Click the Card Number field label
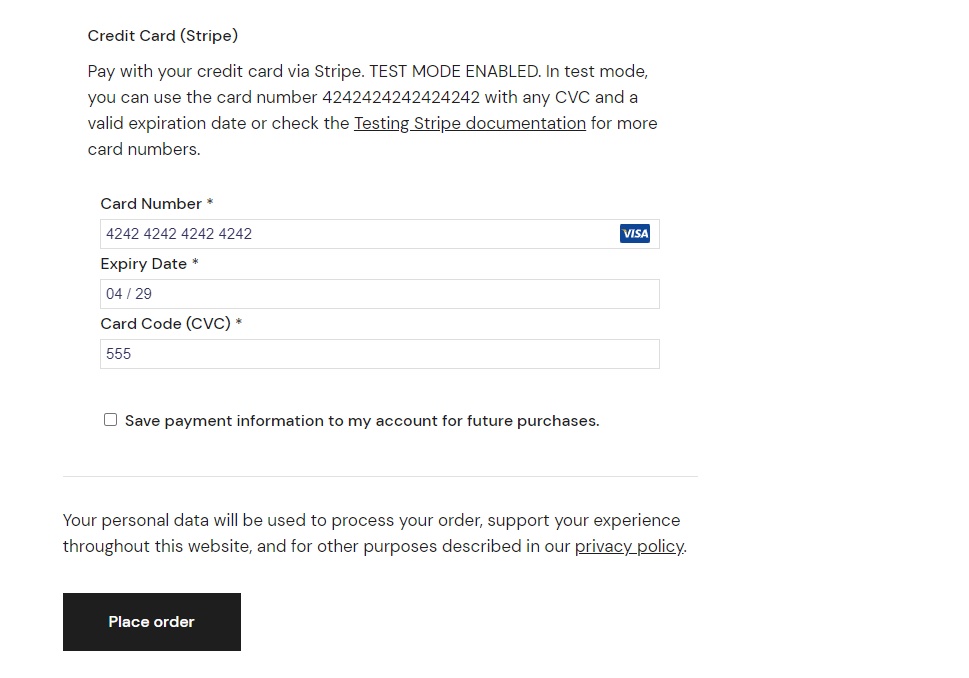 point(151,204)
